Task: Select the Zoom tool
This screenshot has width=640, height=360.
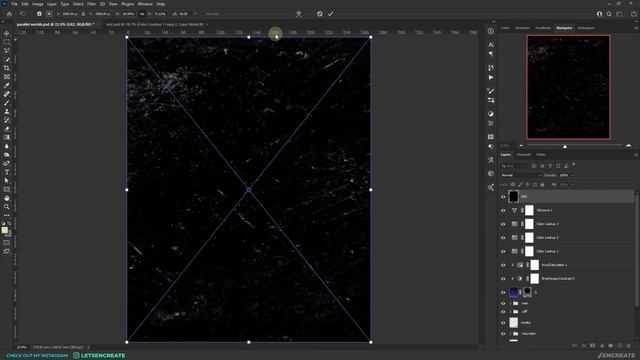Action: coord(7,207)
